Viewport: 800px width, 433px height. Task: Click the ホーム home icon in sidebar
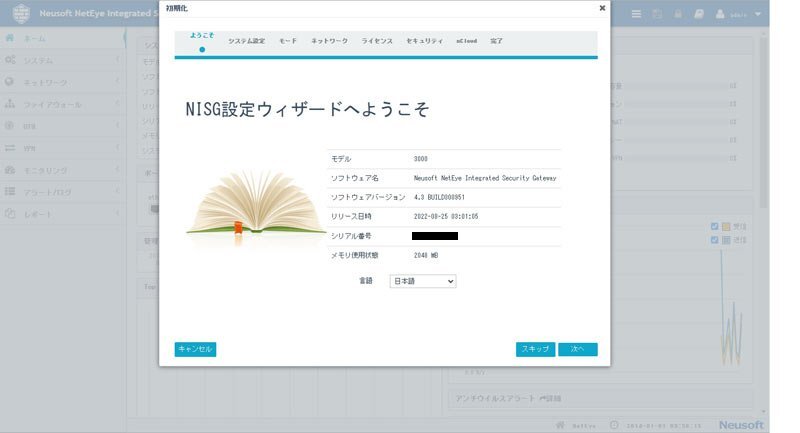point(10,38)
